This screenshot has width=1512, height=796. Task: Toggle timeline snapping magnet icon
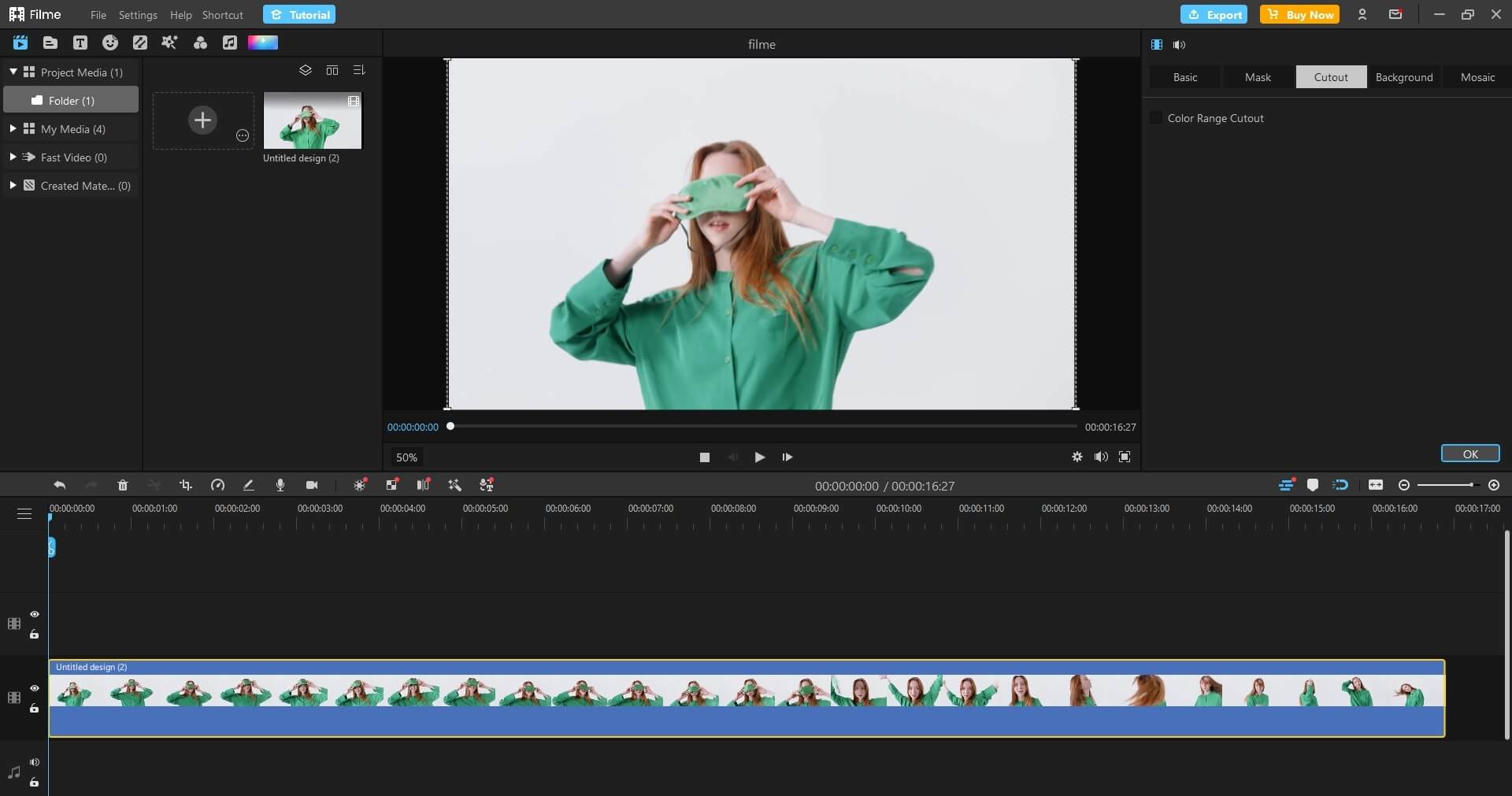1340,485
